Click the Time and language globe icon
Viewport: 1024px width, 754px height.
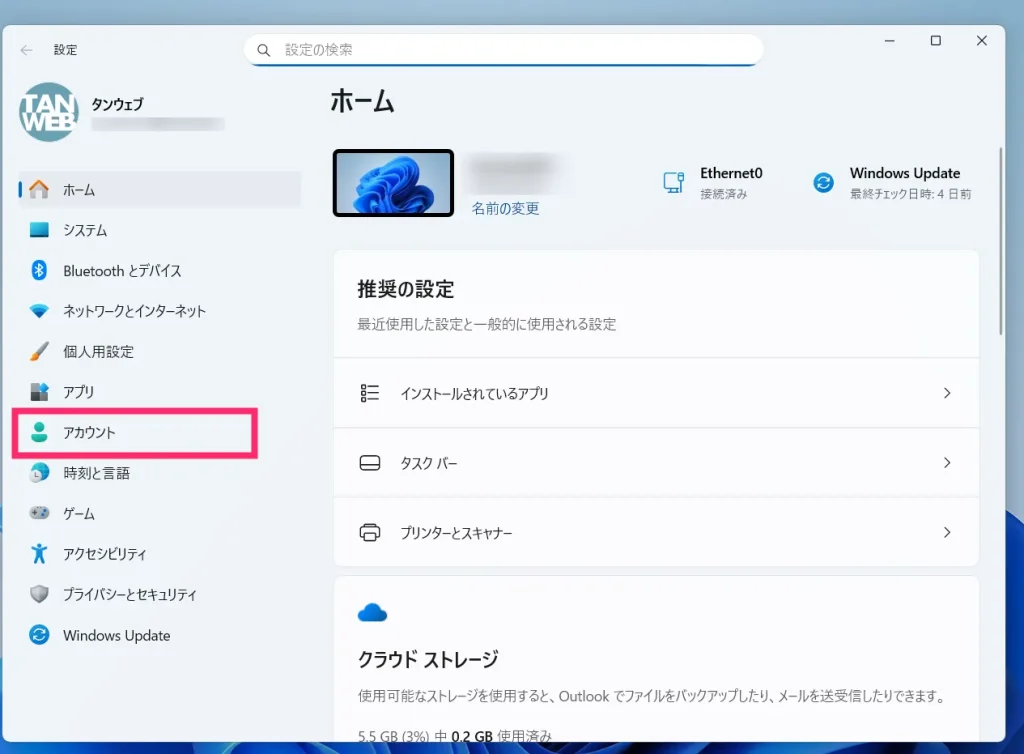pyautogui.click(x=39, y=473)
